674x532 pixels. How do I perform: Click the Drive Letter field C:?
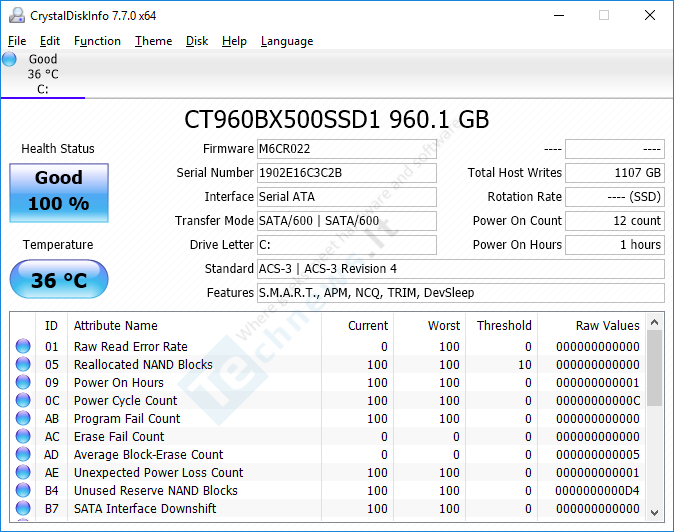click(347, 245)
